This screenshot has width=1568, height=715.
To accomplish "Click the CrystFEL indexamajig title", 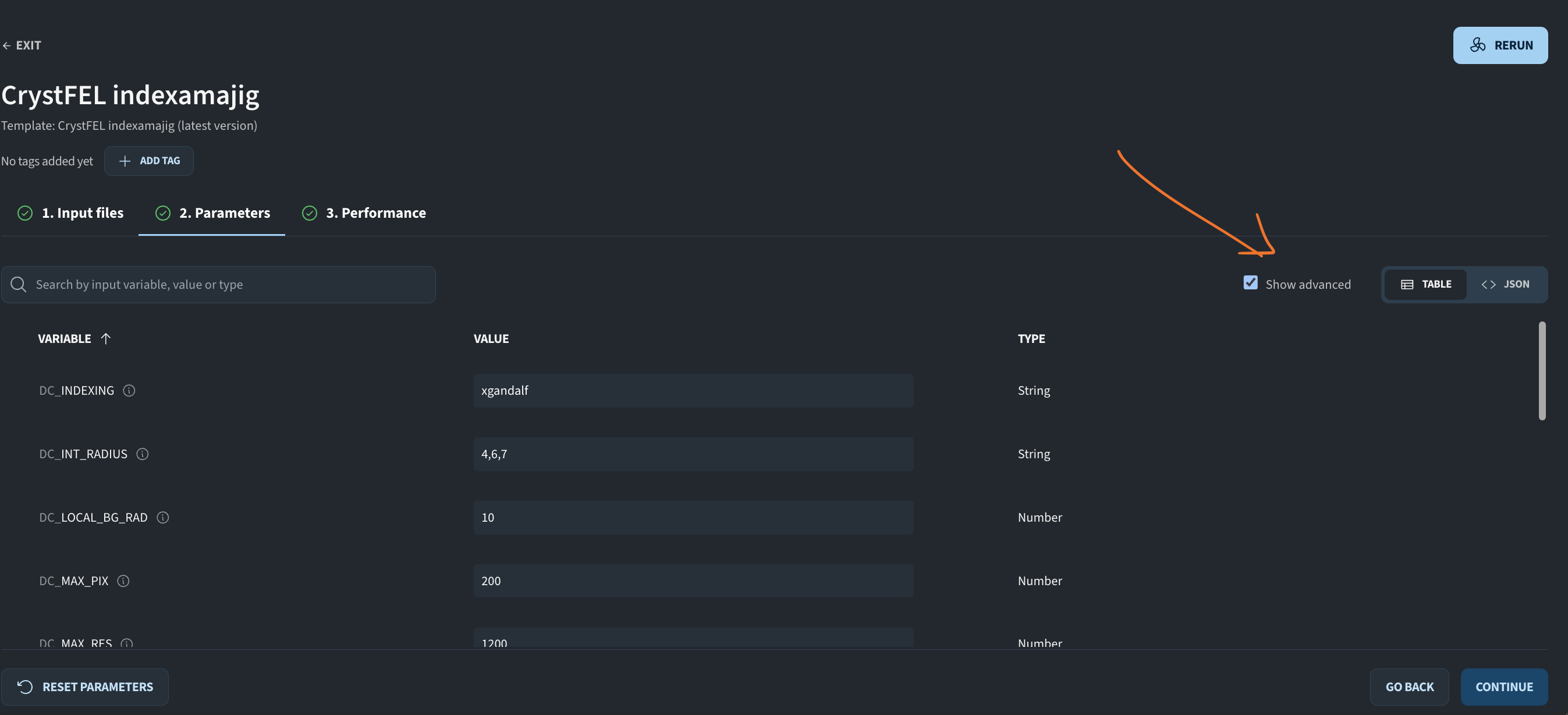I will coord(130,95).
